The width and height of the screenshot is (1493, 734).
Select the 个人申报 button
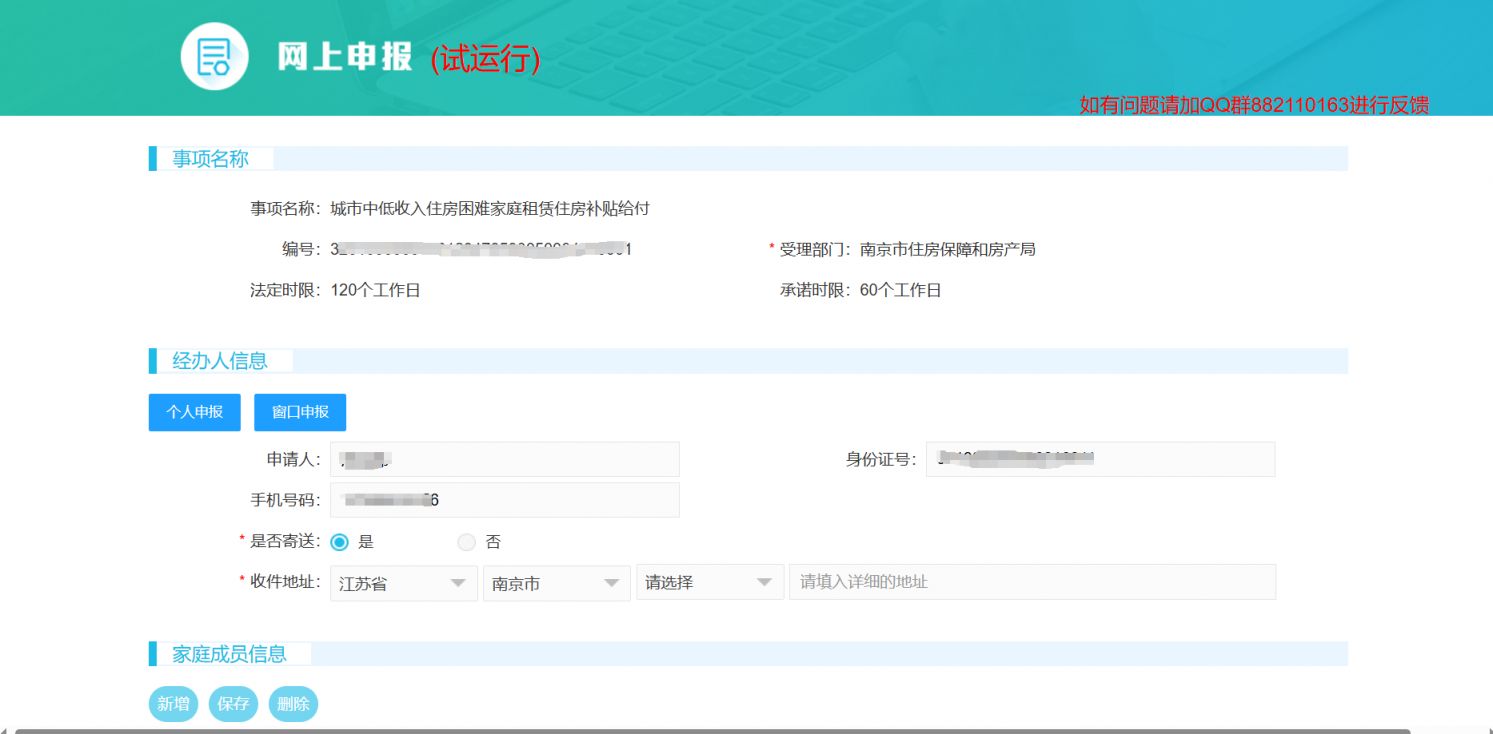[x=195, y=412]
